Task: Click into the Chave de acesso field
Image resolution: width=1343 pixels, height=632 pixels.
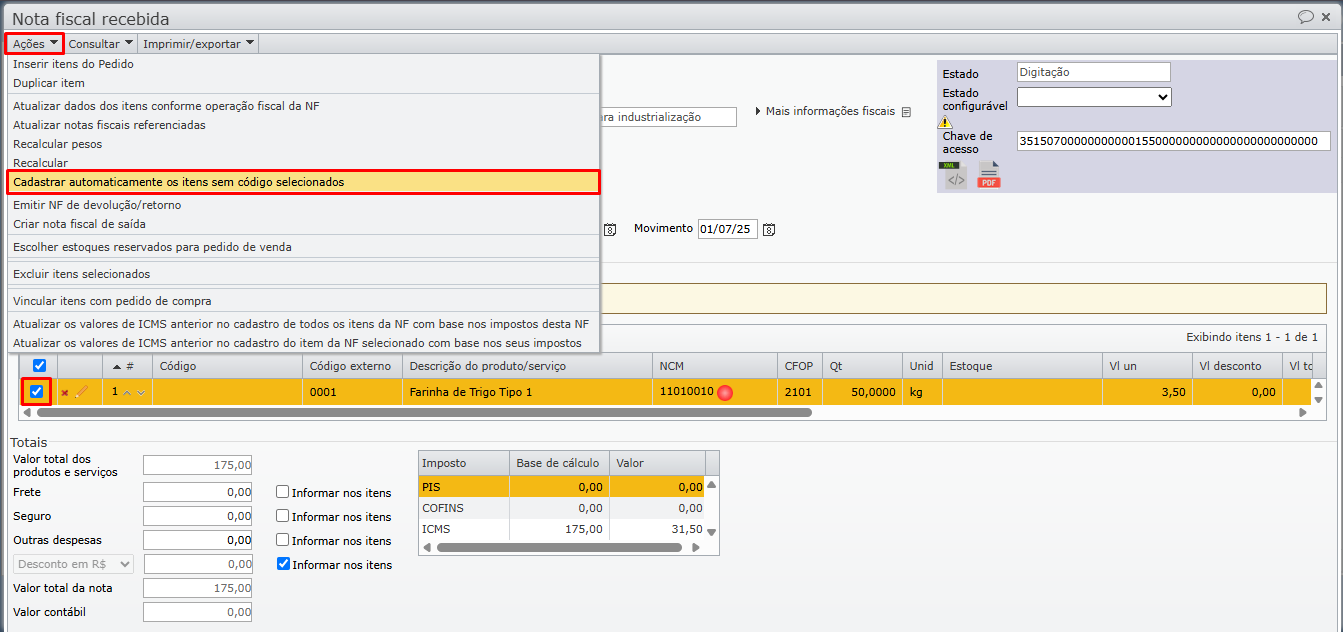Action: coord(1174,141)
